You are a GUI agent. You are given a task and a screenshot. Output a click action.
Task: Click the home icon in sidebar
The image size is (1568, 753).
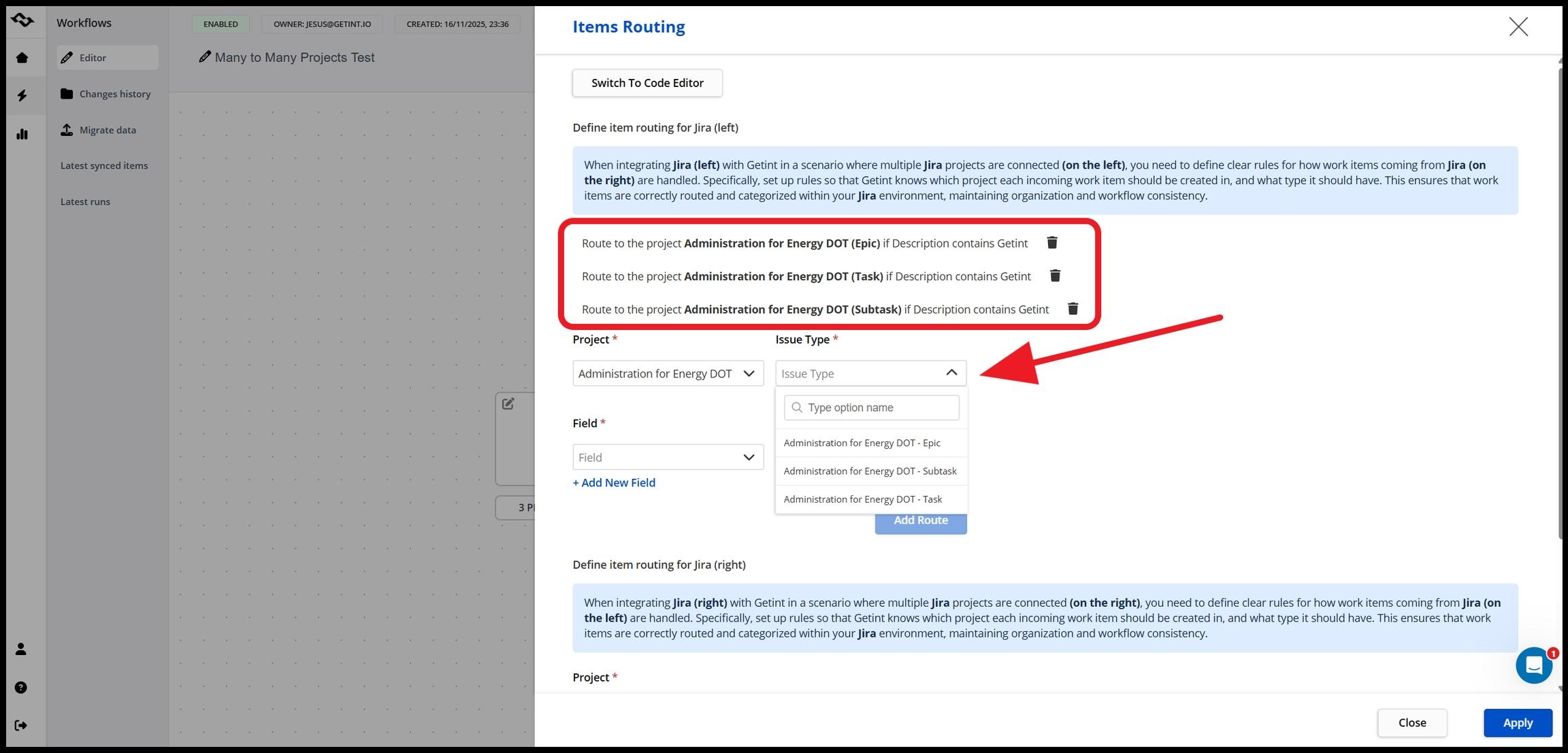22,58
